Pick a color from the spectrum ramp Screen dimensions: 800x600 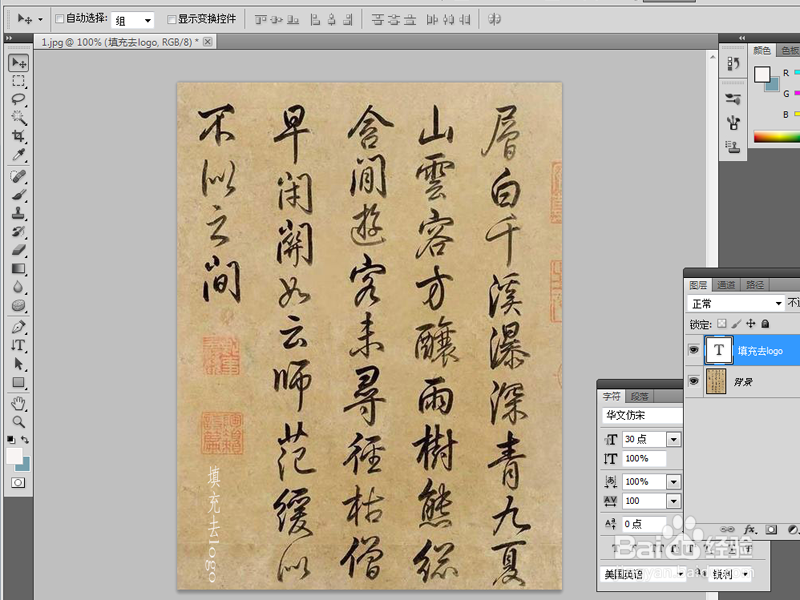coord(777,136)
